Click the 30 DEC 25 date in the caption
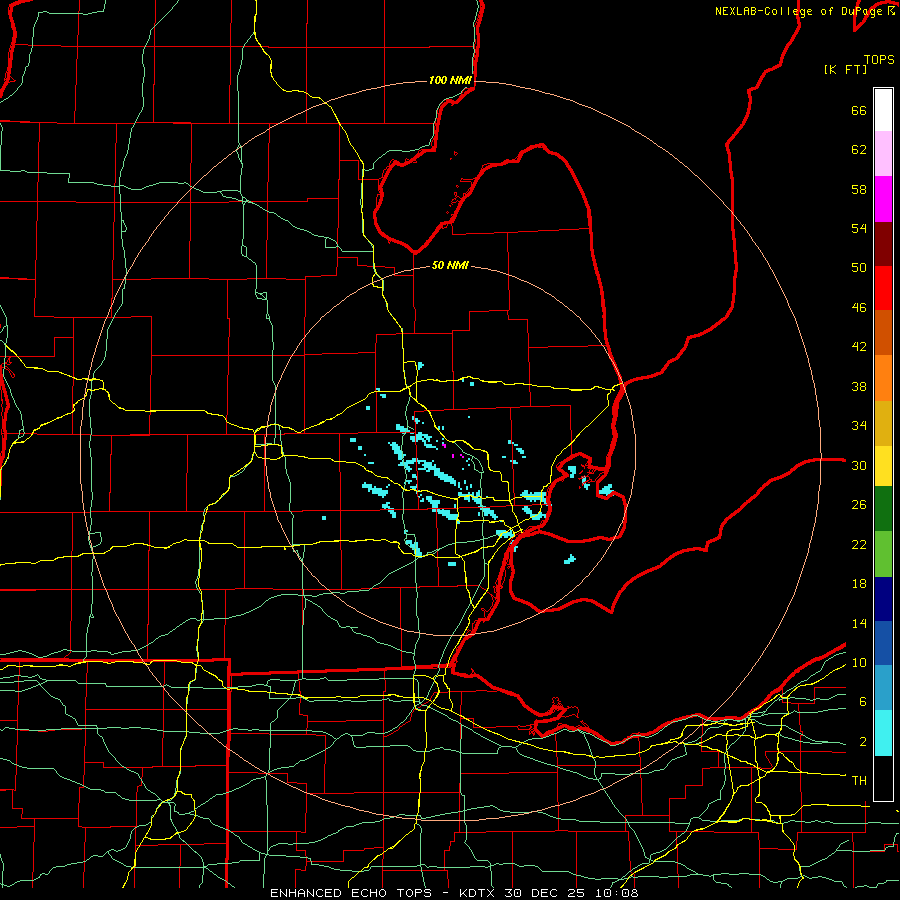The image size is (900, 900). (x=545, y=893)
